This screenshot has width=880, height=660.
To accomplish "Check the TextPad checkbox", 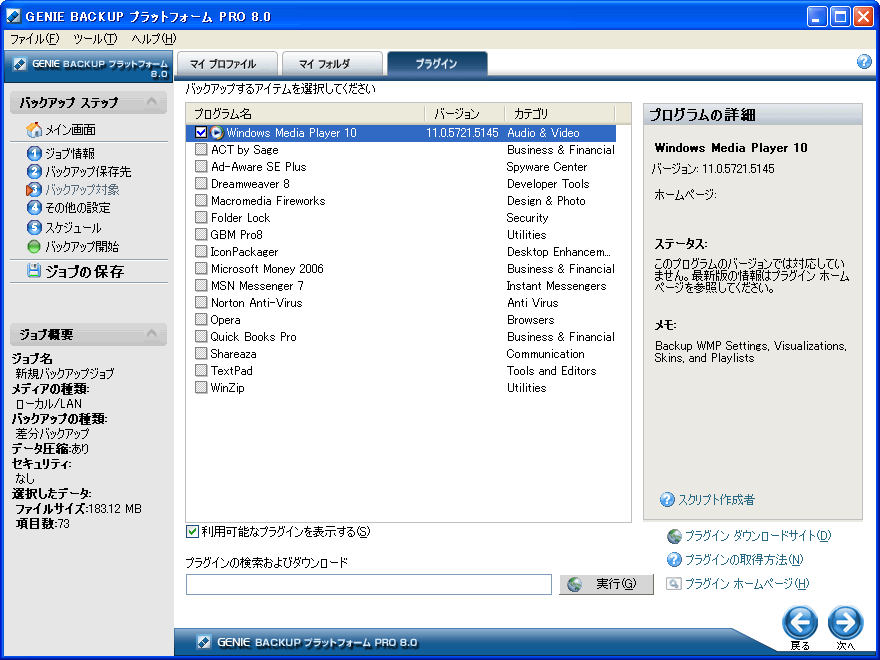I will [201, 370].
